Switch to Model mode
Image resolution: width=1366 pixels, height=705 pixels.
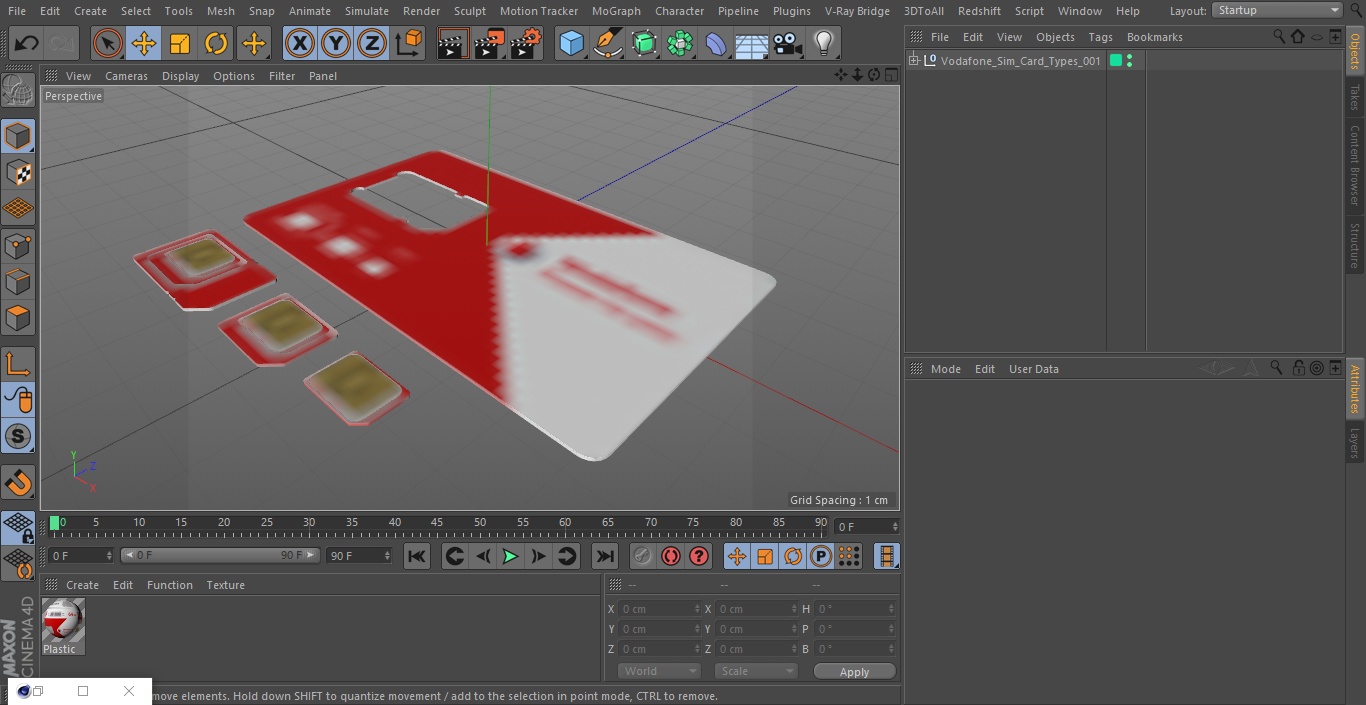pos(18,136)
